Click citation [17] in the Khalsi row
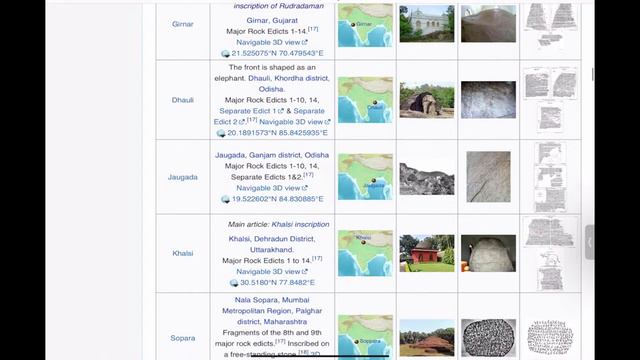Image resolution: width=640 pixels, height=360 pixels. tap(317, 258)
